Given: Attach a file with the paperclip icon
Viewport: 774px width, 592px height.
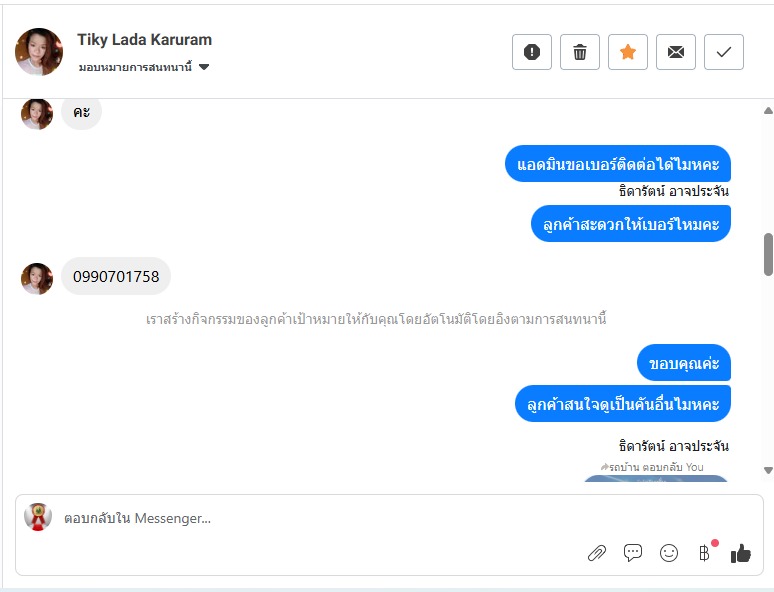Looking at the screenshot, I should pos(597,553).
